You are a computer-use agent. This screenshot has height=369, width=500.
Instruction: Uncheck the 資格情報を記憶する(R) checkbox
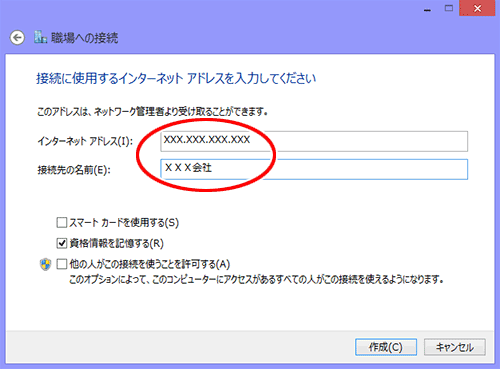tap(62, 243)
